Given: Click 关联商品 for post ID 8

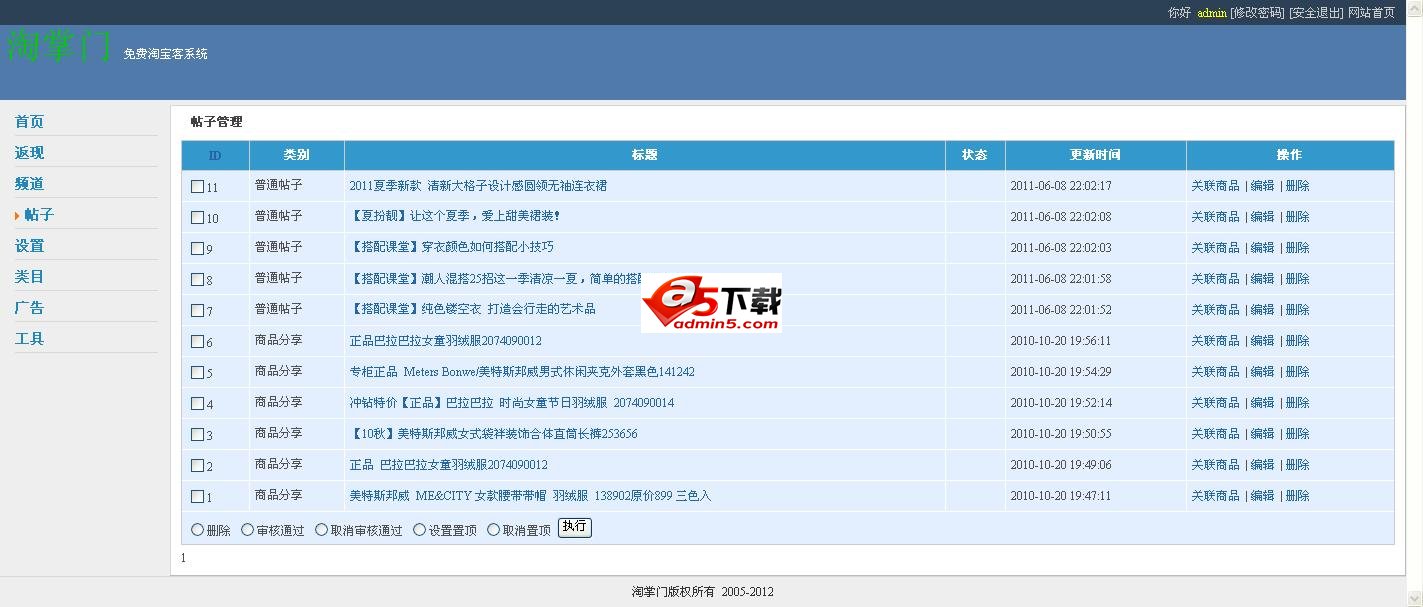Looking at the screenshot, I should (x=1215, y=279).
